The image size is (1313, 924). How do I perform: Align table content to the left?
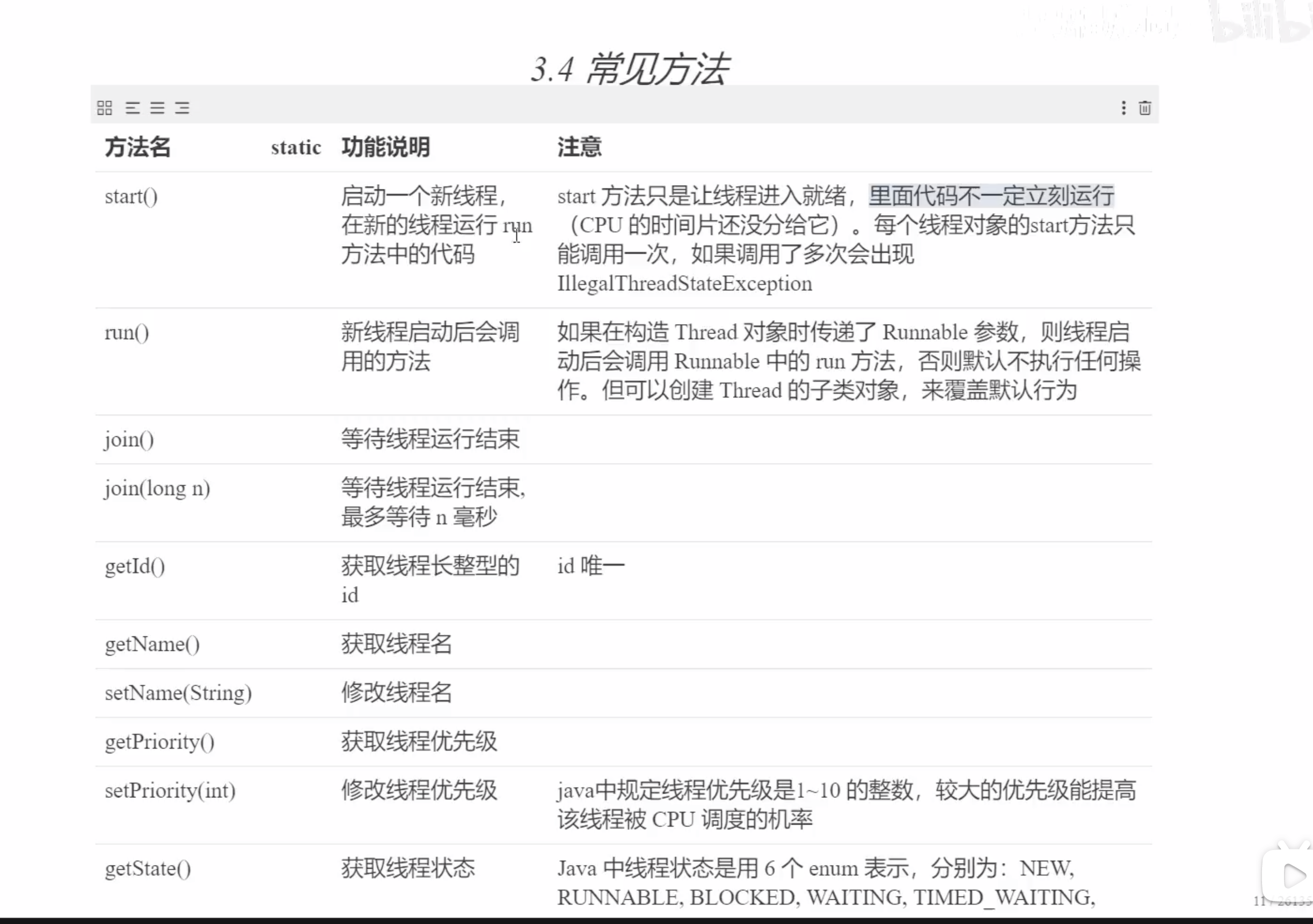tap(133, 107)
